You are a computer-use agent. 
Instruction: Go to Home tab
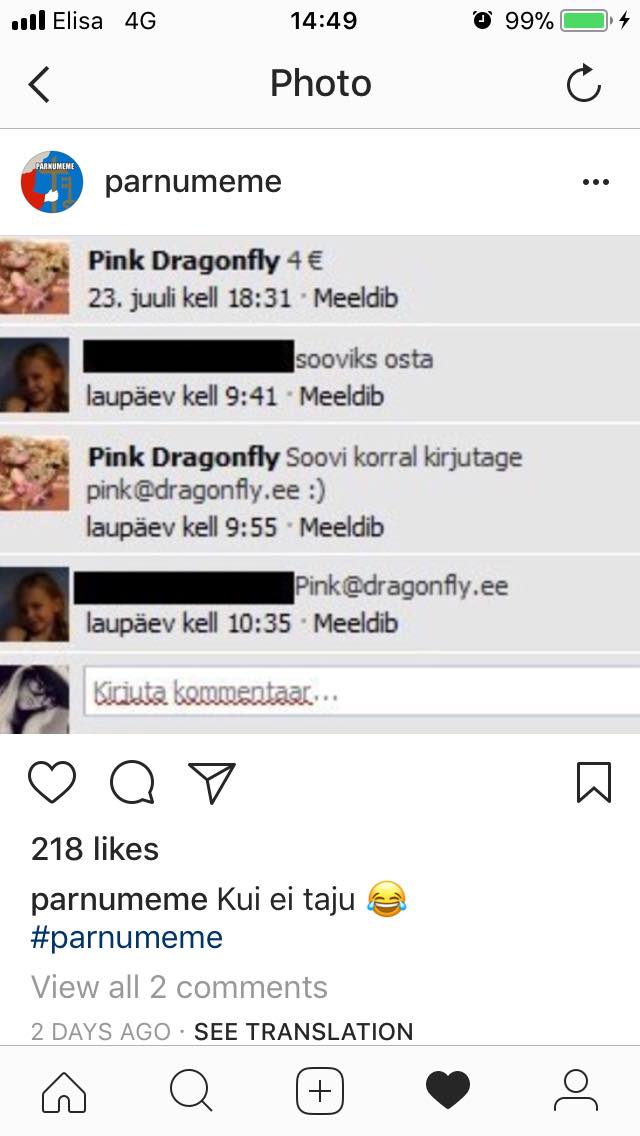[x=64, y=1091]
